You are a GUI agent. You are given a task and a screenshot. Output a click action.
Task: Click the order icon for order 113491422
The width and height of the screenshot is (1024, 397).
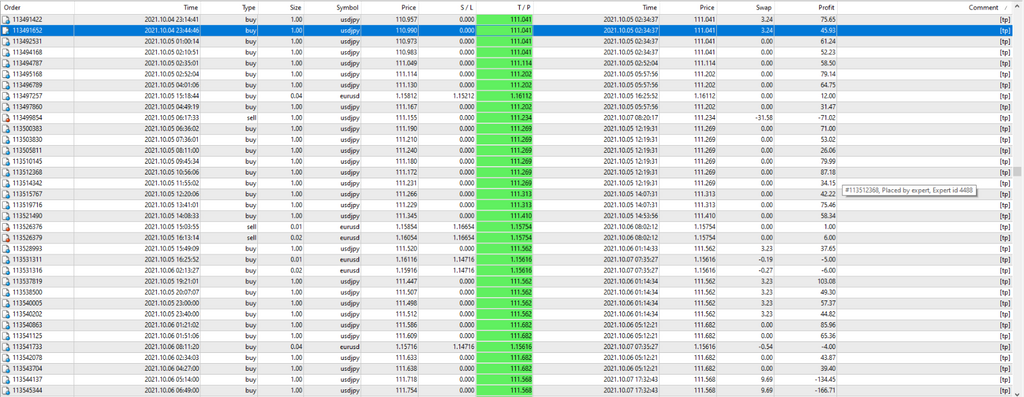coord(6,20)
